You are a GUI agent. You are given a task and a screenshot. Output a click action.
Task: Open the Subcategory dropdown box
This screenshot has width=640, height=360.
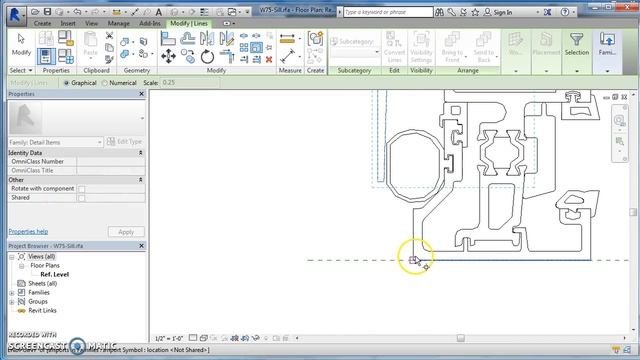[x=354, y=52]
